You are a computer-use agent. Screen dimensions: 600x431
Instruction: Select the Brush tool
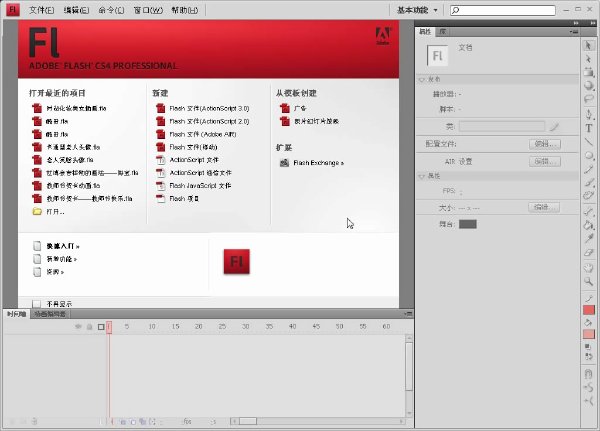tap(589, 182)
